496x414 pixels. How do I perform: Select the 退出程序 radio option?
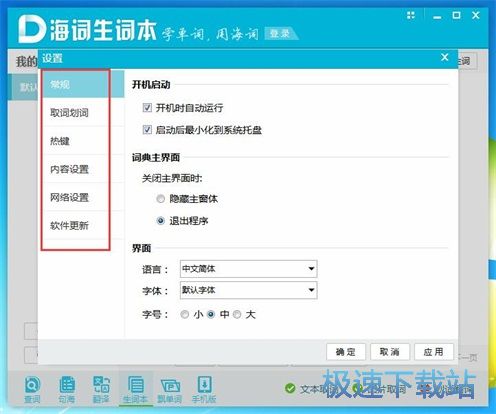tap(161, 221)
